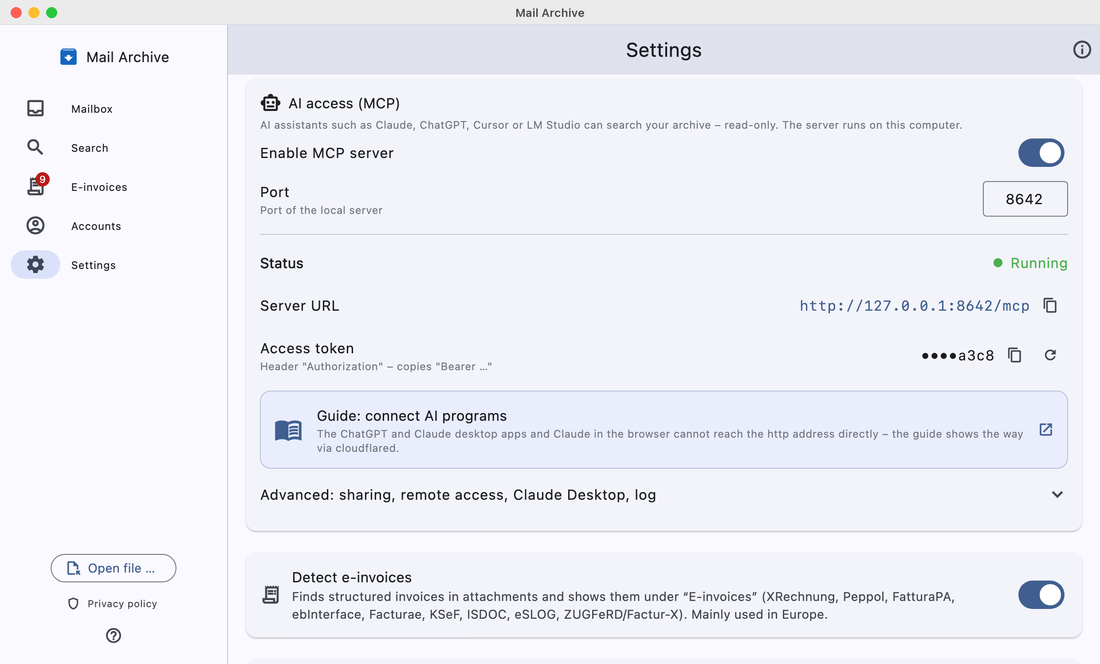1100x664 pixels.
Task: Open Accounts person icon
Action: (35, 225)
